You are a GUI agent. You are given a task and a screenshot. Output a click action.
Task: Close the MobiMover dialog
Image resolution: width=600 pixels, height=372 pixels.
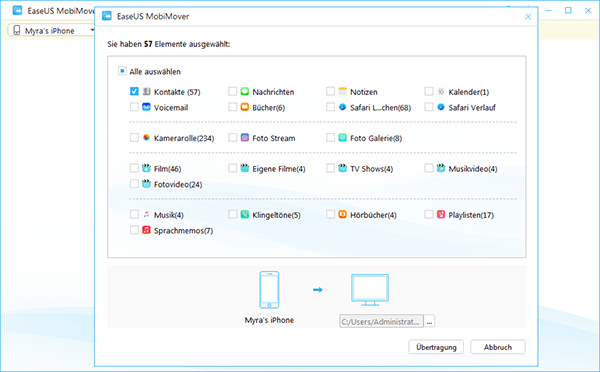[528, 16]
